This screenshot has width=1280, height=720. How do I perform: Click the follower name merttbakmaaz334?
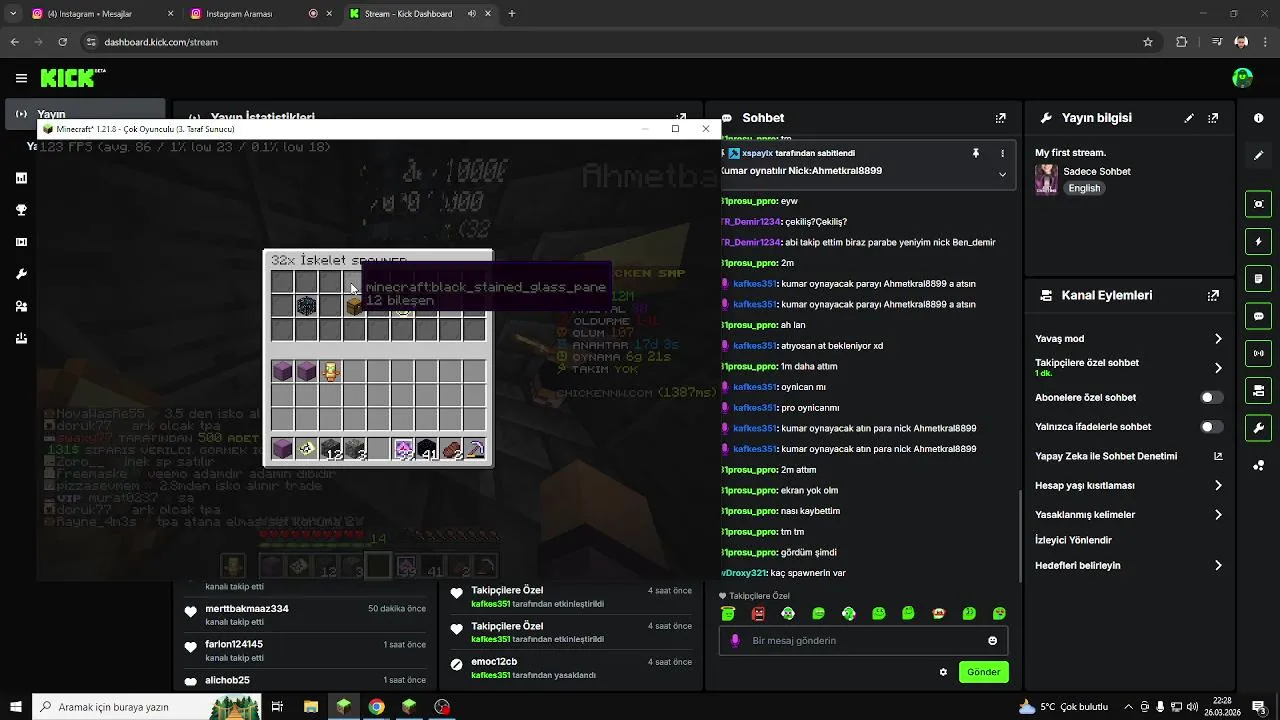click(x=247, y=609)
